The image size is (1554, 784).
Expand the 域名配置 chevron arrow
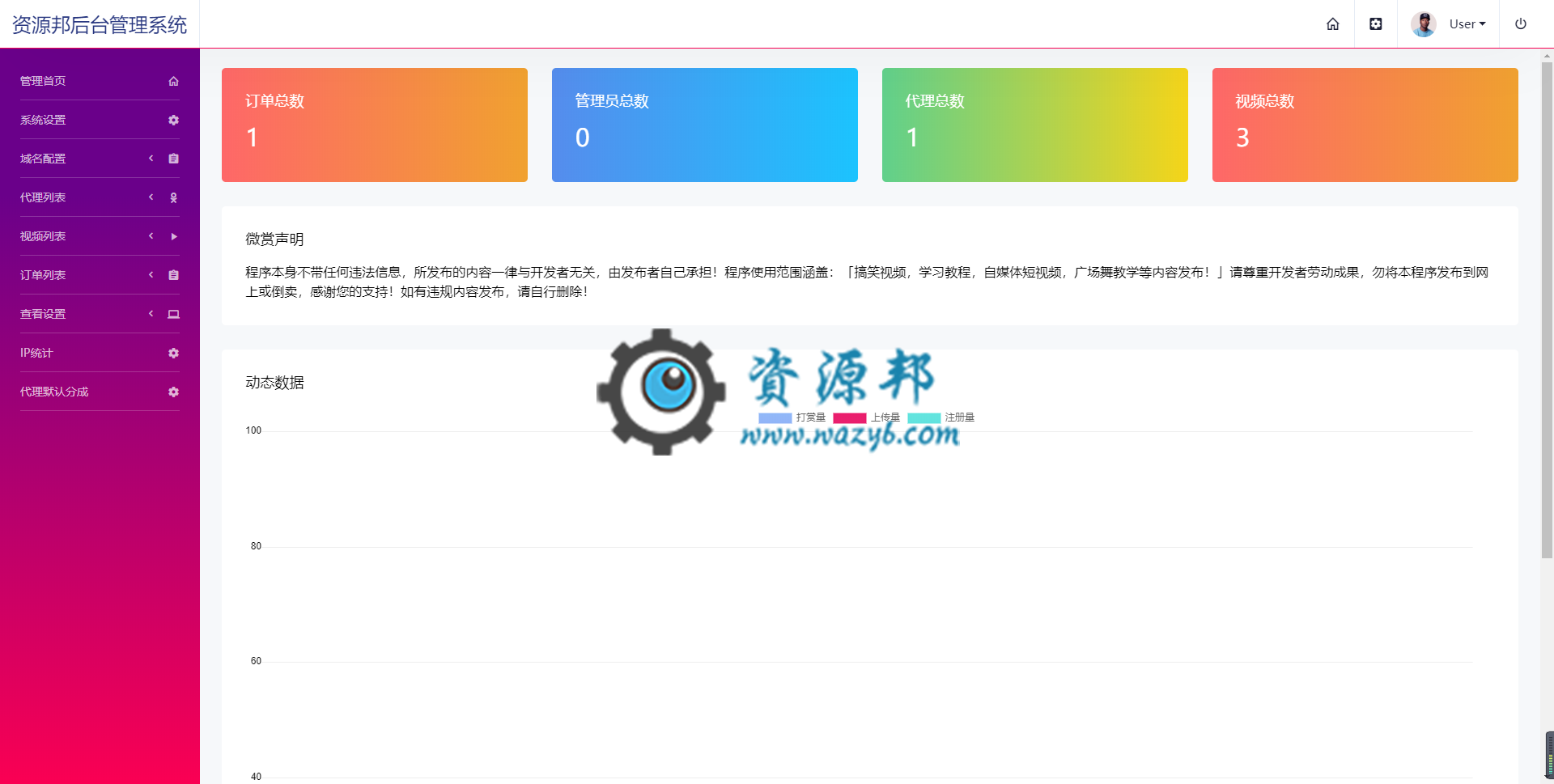[151, 159]
